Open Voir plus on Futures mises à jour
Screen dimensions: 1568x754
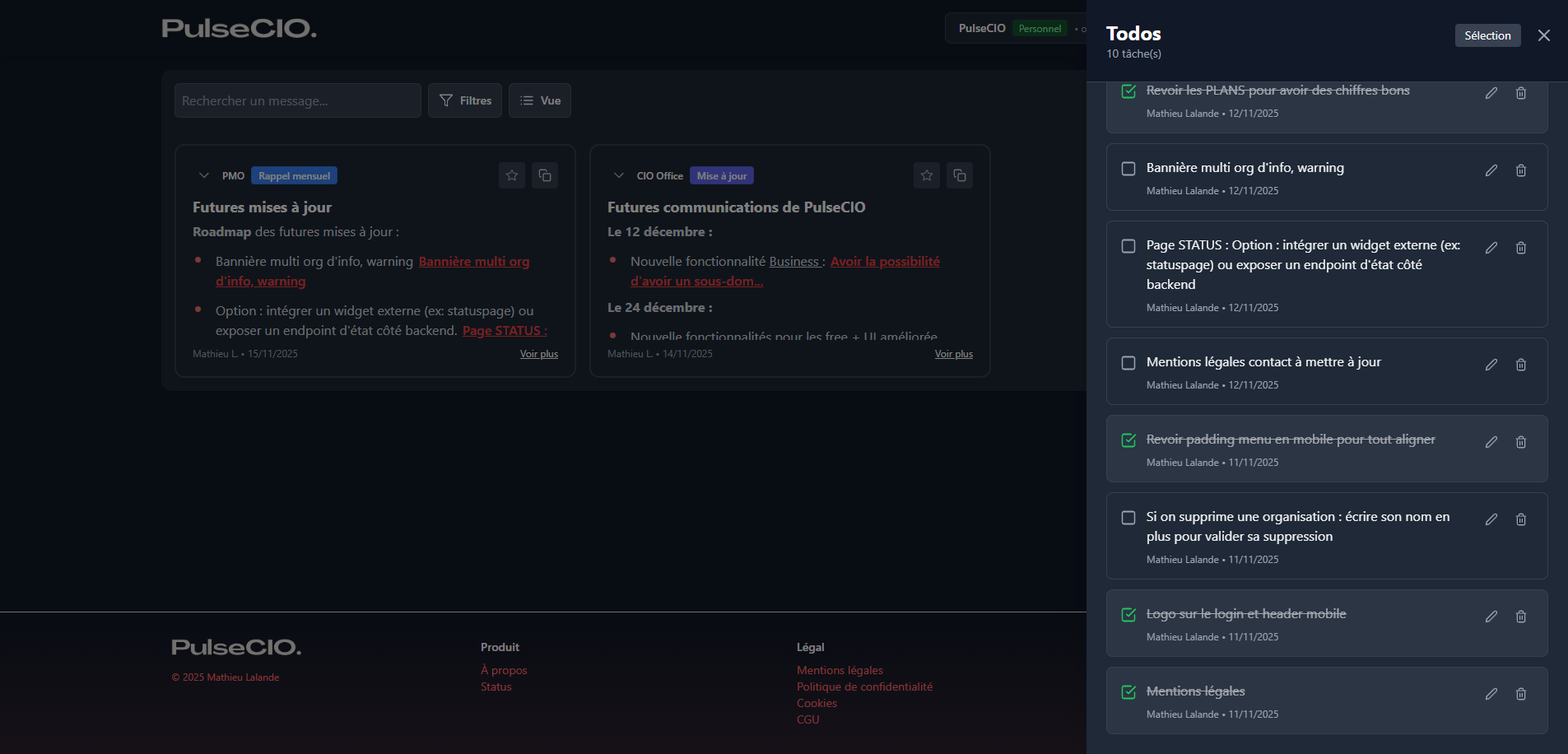click(x=539, y=354)
